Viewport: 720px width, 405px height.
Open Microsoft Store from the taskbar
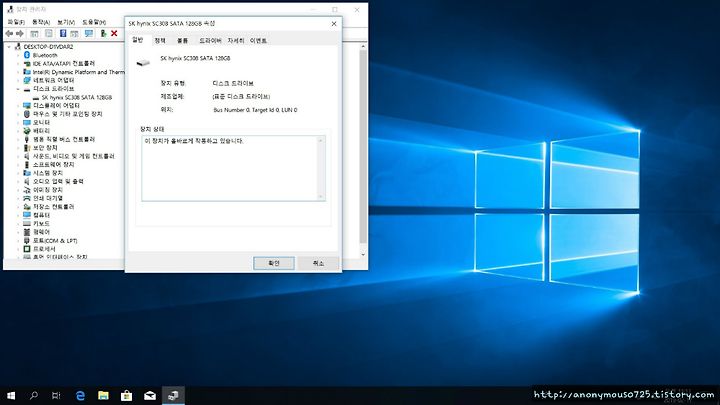tap(126, 395)
